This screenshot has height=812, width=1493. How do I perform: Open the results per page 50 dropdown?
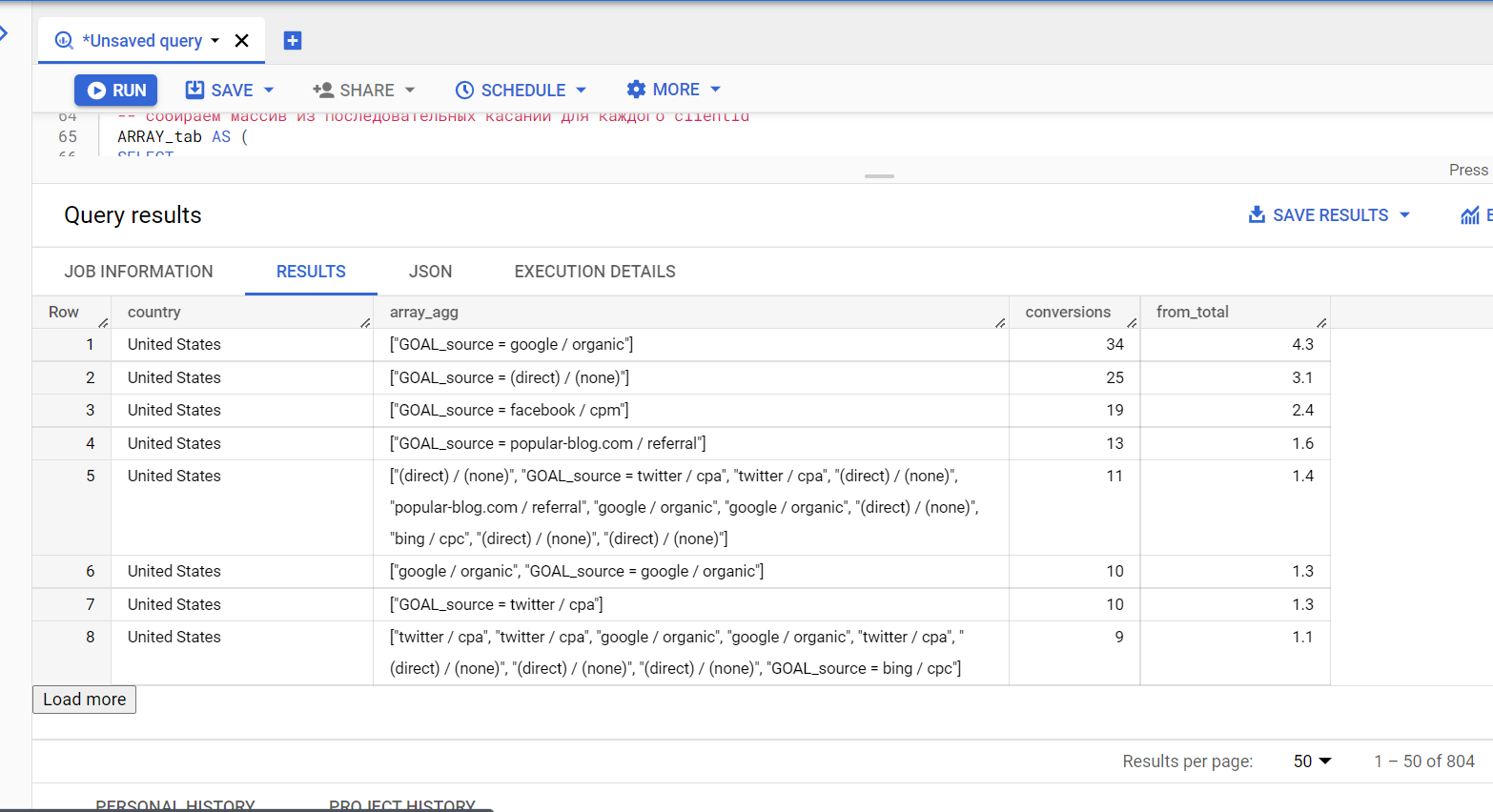click(1312, 761)
